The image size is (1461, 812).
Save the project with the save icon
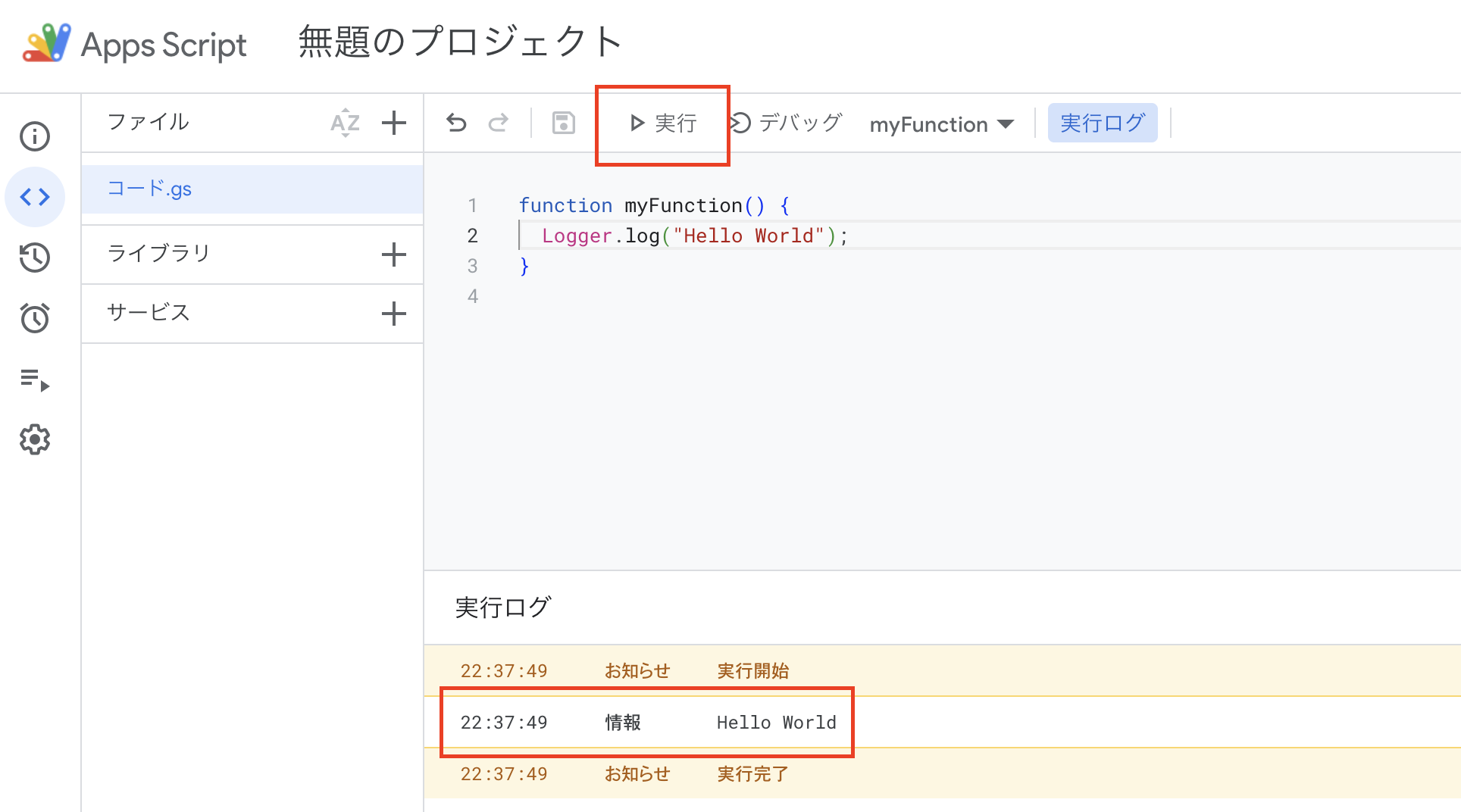coord(563,123)
